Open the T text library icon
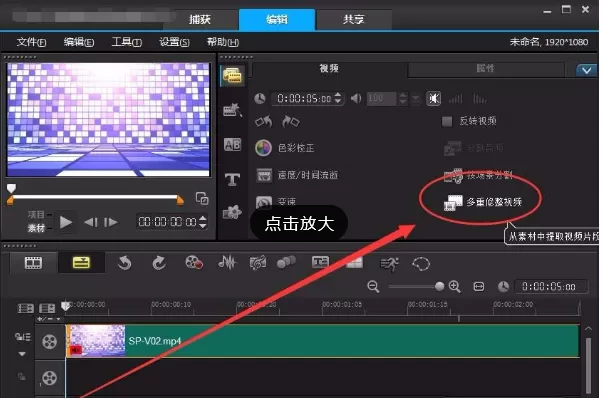 point(233,179)
